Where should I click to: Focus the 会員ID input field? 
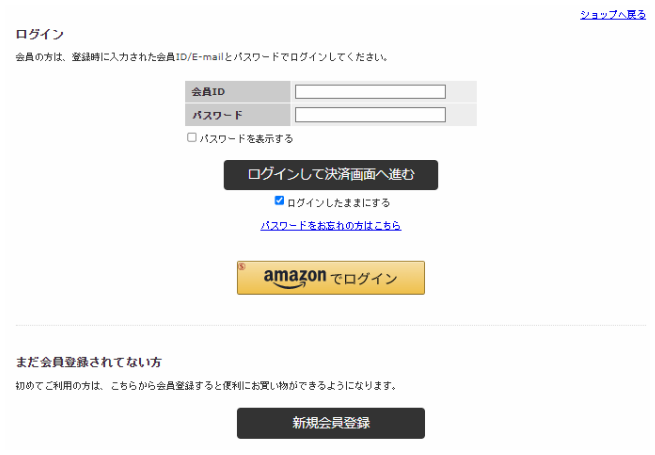click(370, 92)
